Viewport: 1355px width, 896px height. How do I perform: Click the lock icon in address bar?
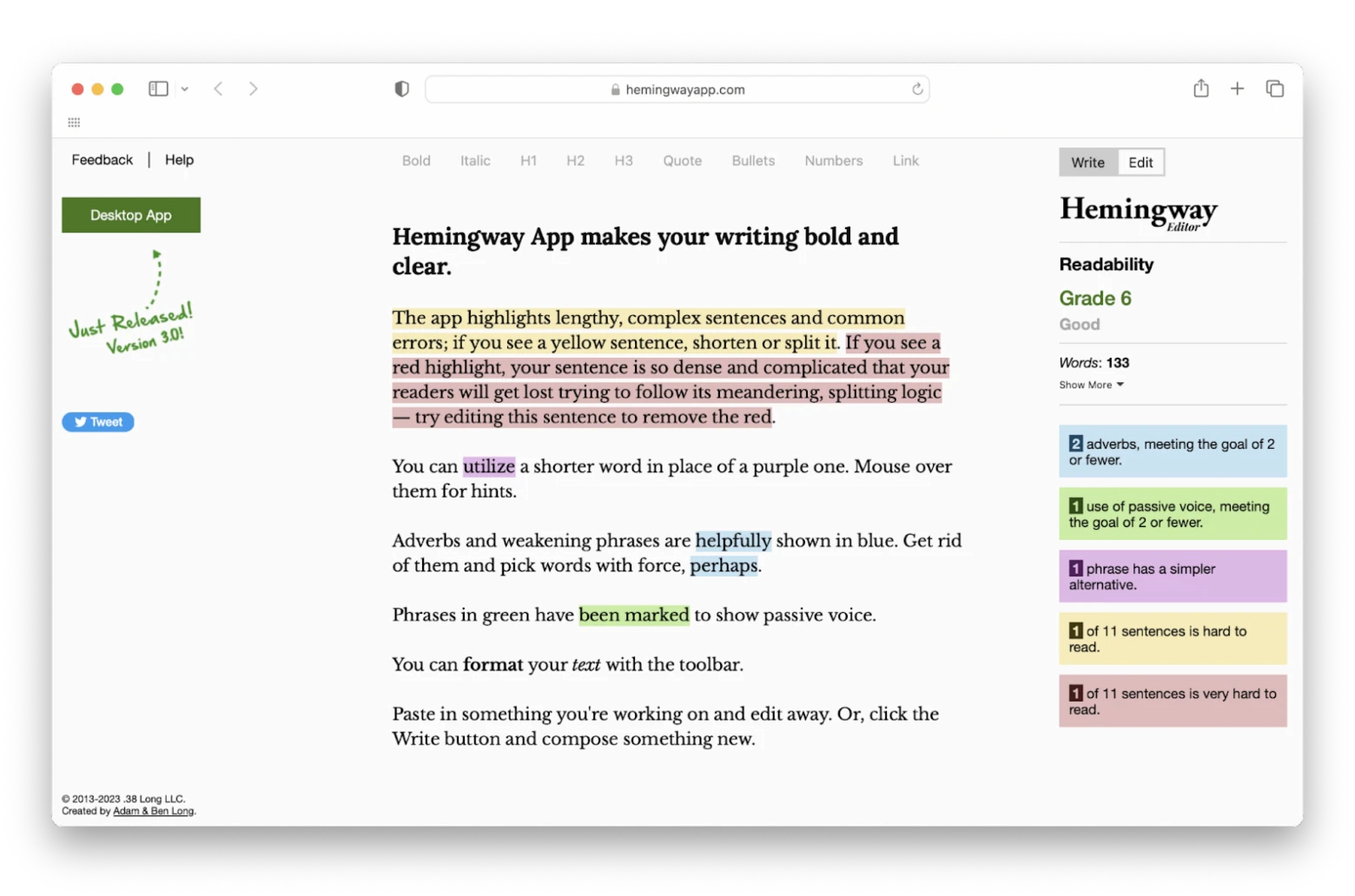coord(615,89)
